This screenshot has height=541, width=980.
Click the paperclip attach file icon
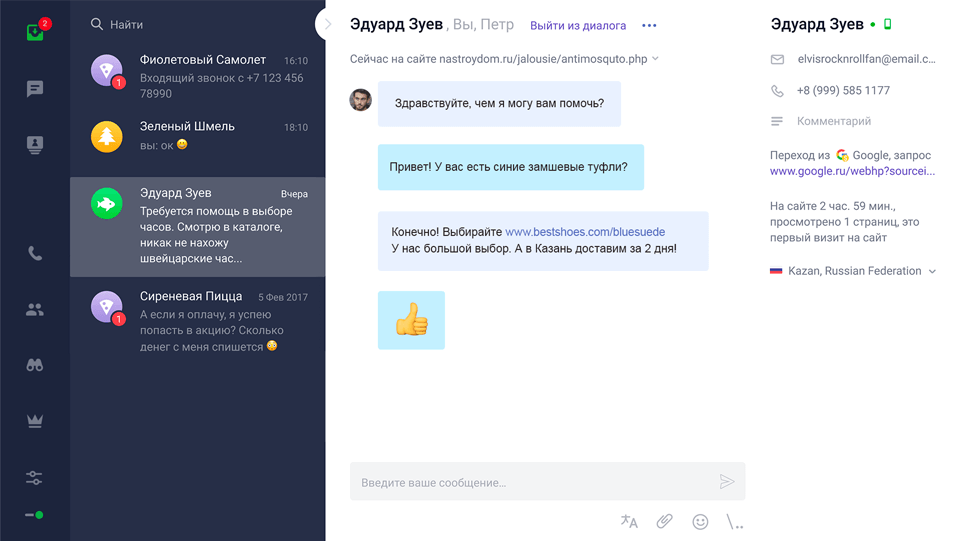pyautogui.click(x=664, y=521)
